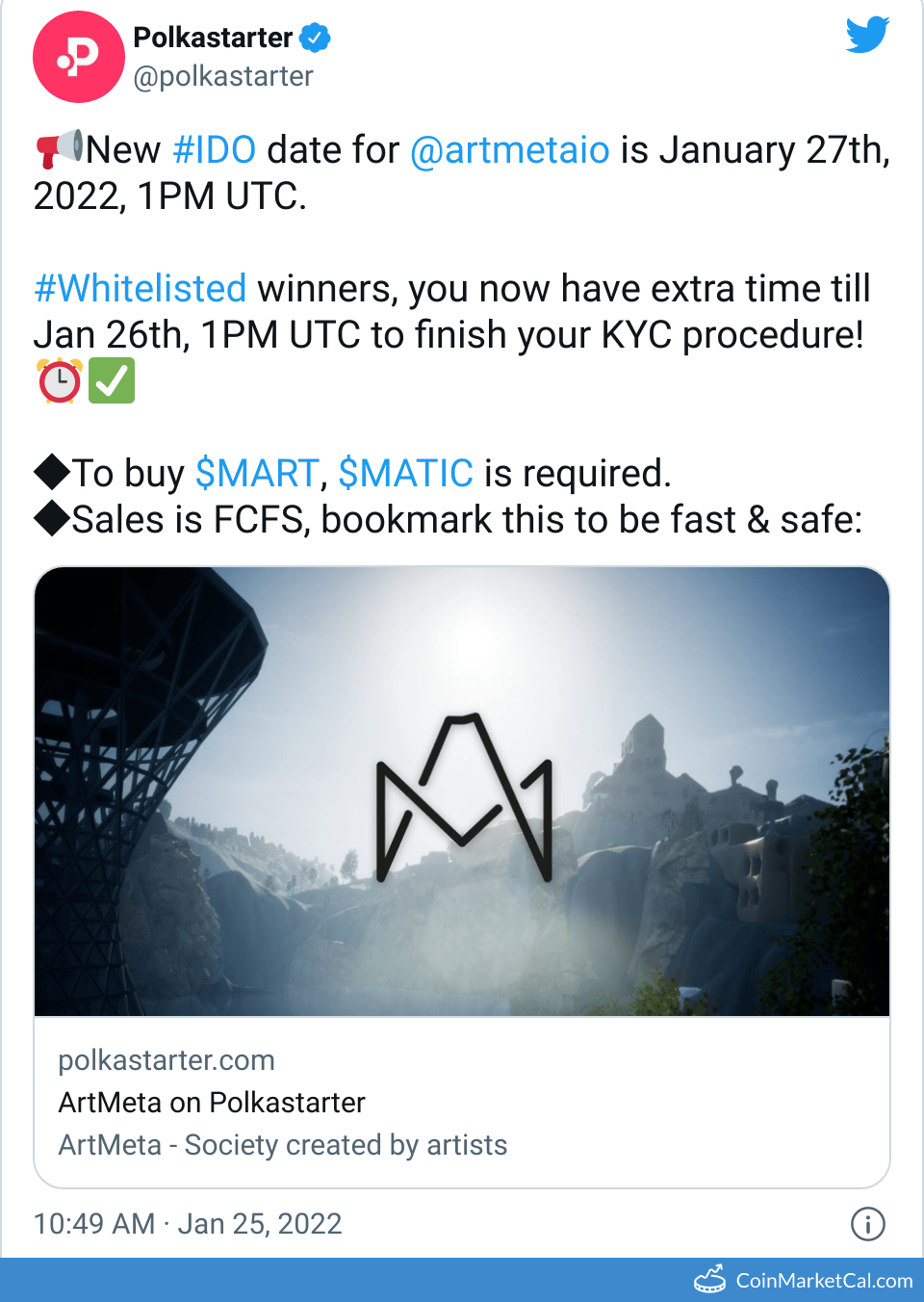Visit CoinMarketCal.com watermark link

click(824, 1280)
